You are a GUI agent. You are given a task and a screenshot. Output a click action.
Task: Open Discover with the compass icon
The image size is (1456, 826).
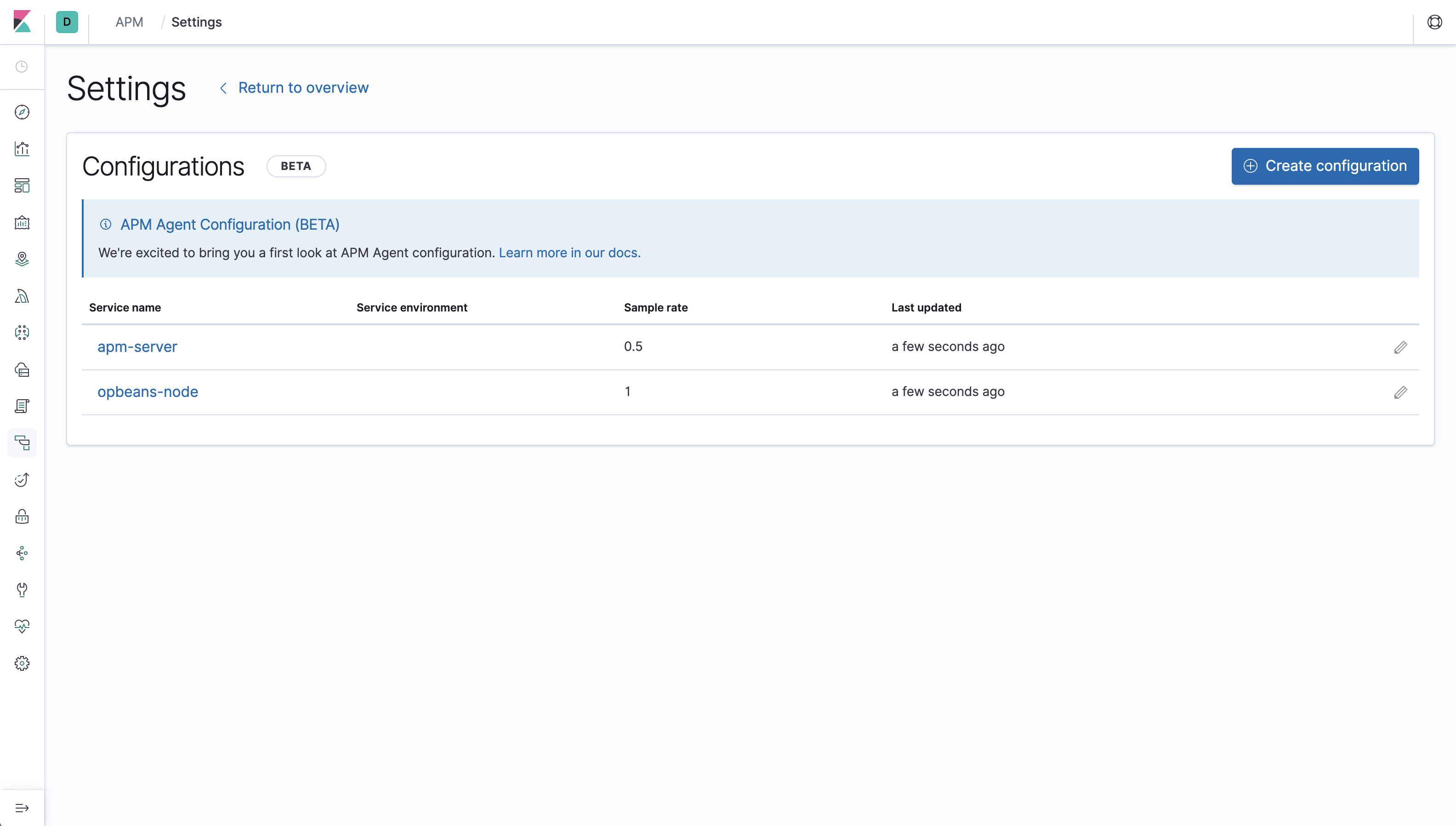coord(22,113)
